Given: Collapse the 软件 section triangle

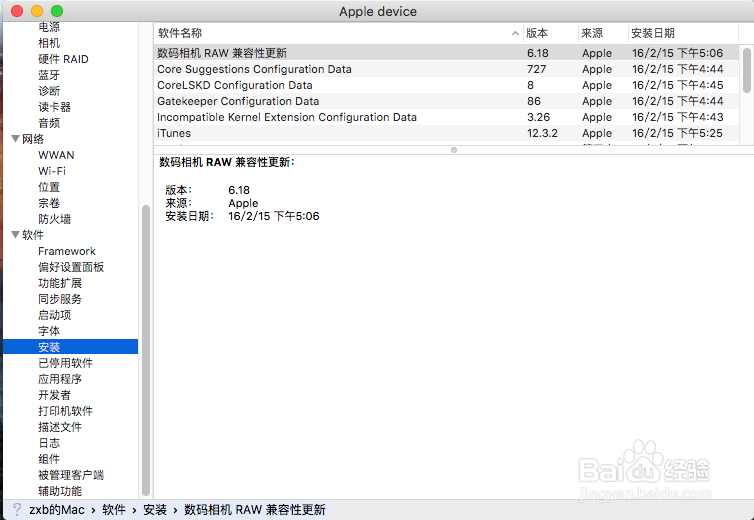Looking at the screenshot, I should click(15, 235).
